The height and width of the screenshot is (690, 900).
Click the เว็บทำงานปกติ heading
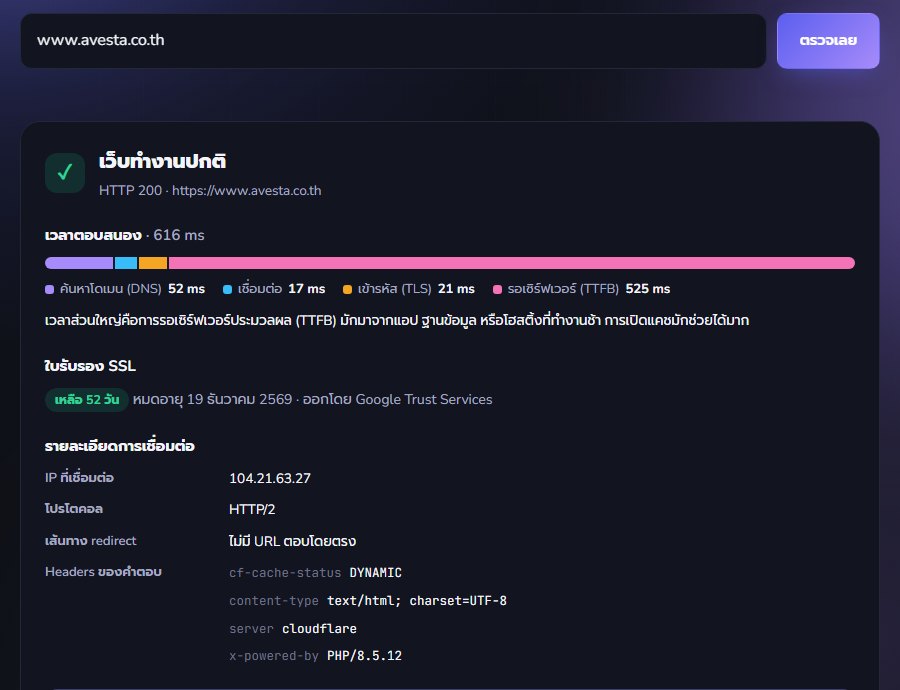(162, 161)
